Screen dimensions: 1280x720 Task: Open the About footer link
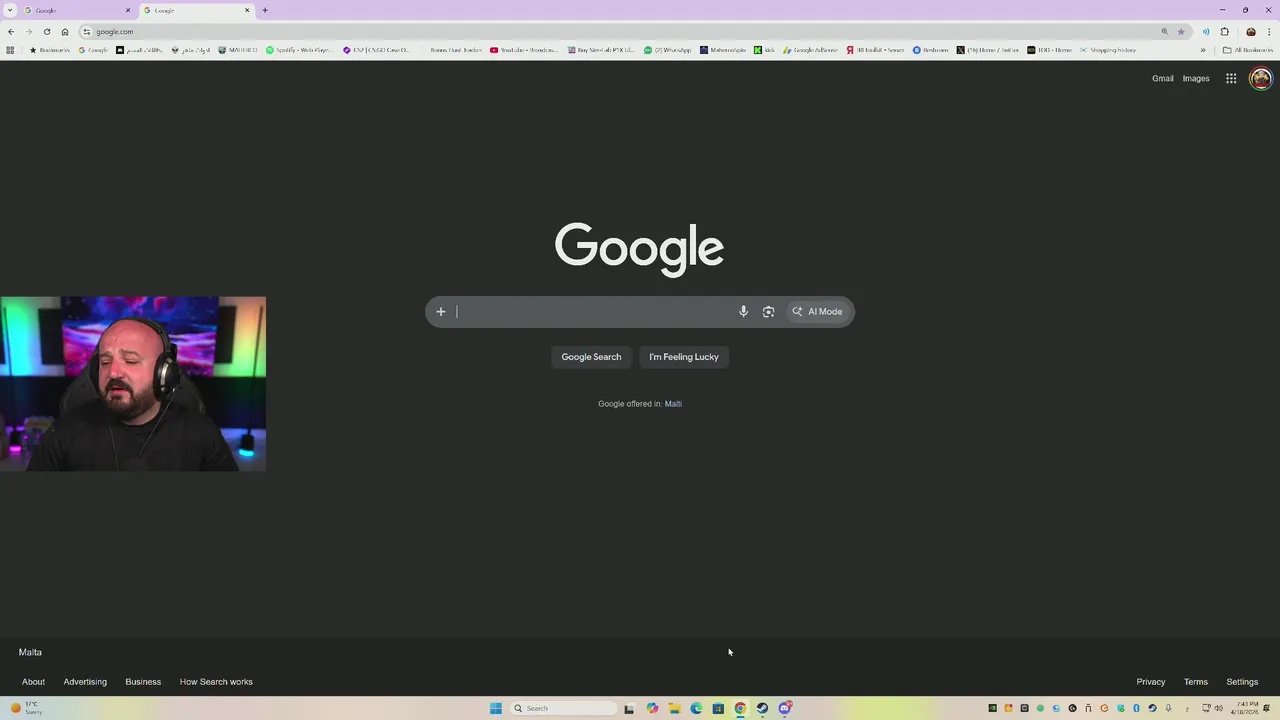tap(33, 682)
